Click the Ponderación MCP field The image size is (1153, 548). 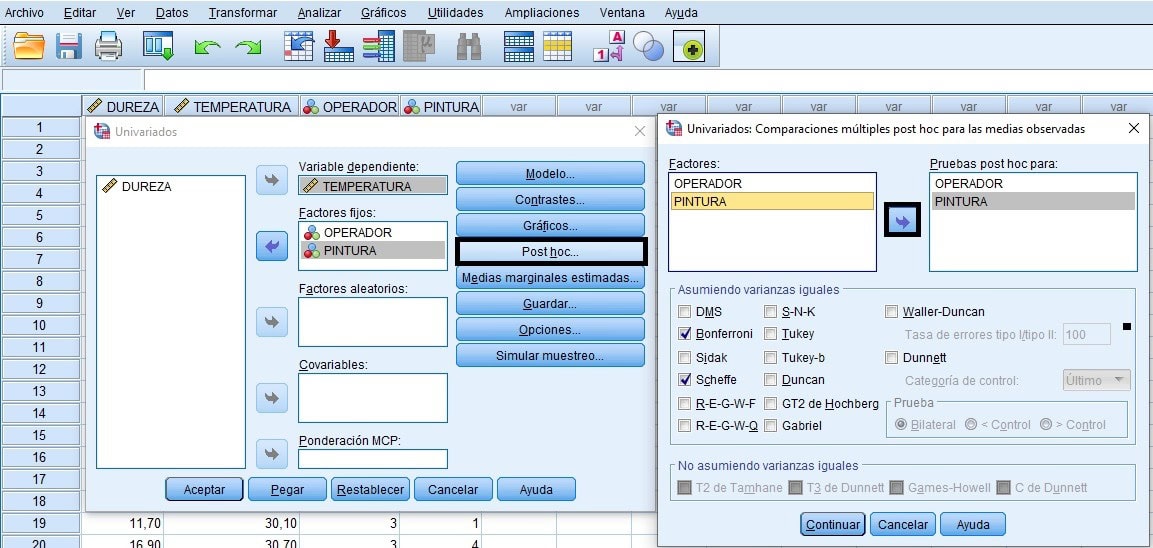pos(373,459)
